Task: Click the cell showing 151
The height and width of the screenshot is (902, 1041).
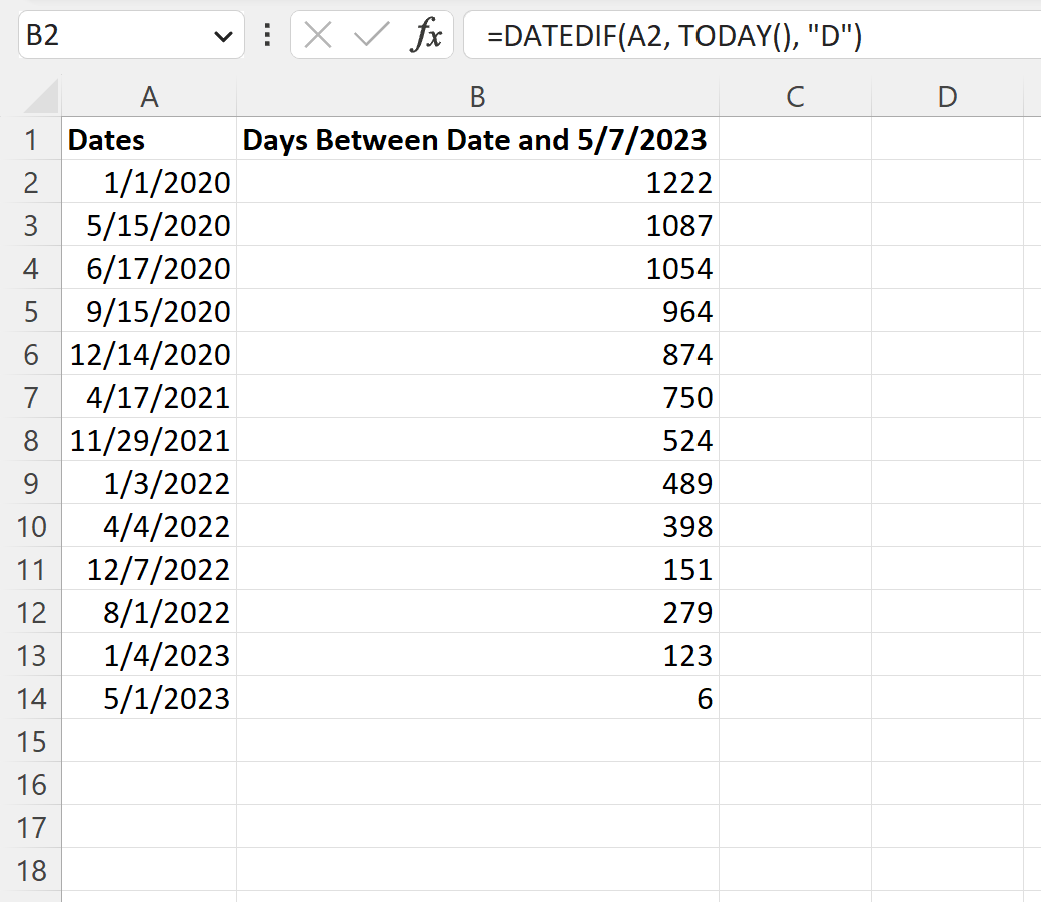Action: tap(478, 569)
